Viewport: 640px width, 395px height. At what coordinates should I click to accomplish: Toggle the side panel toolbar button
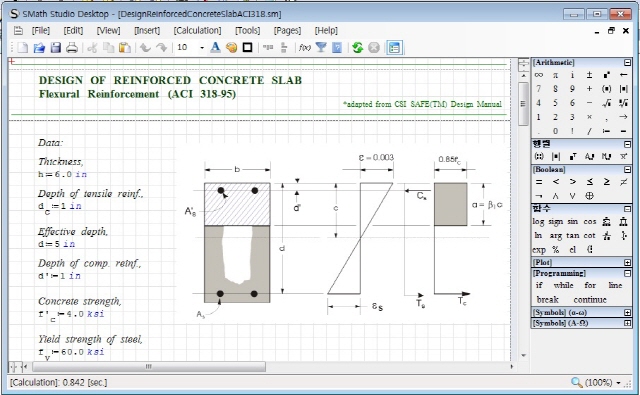(x=394, y=48)
